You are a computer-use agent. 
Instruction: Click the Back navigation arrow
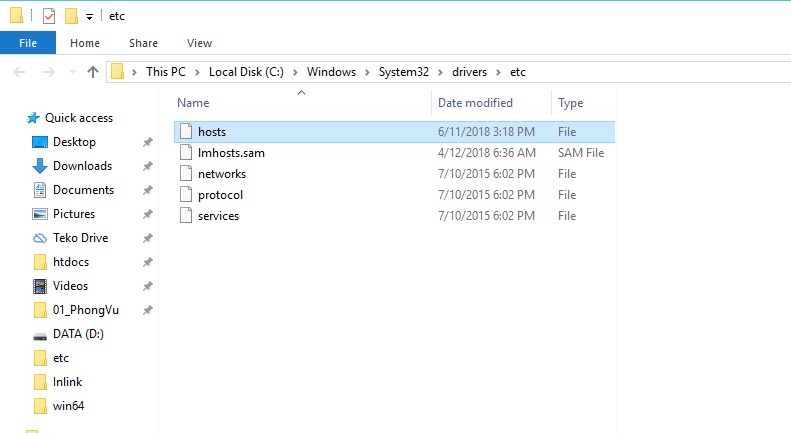[21, 72]
